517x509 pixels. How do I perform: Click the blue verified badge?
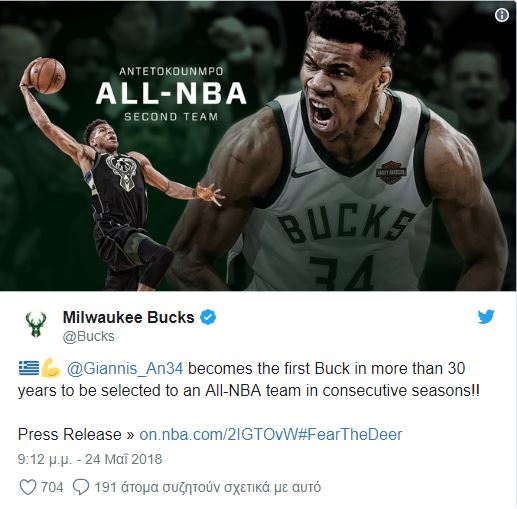208,317
